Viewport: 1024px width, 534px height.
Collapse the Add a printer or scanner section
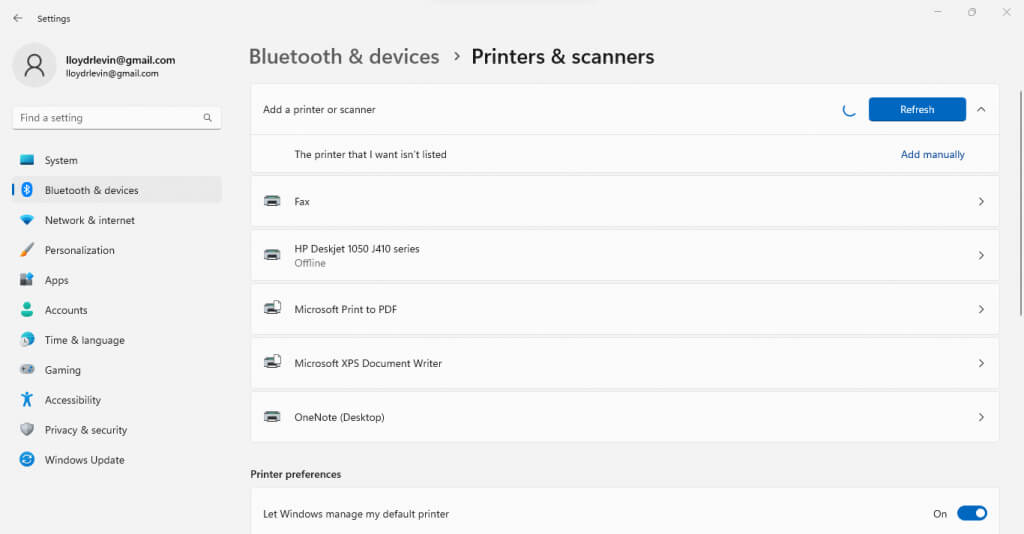coord(981,110)
